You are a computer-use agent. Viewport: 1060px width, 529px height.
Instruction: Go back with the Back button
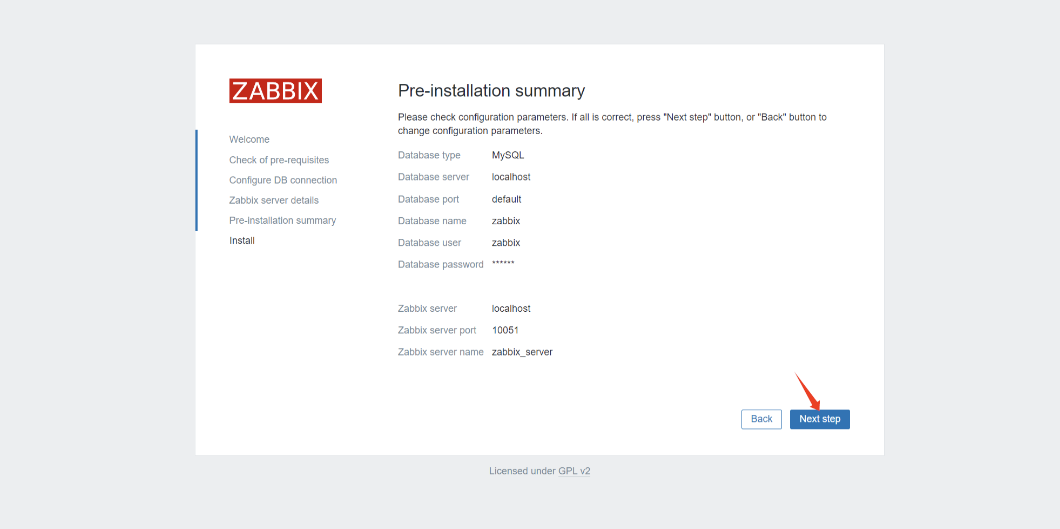[x=761, y=419]
